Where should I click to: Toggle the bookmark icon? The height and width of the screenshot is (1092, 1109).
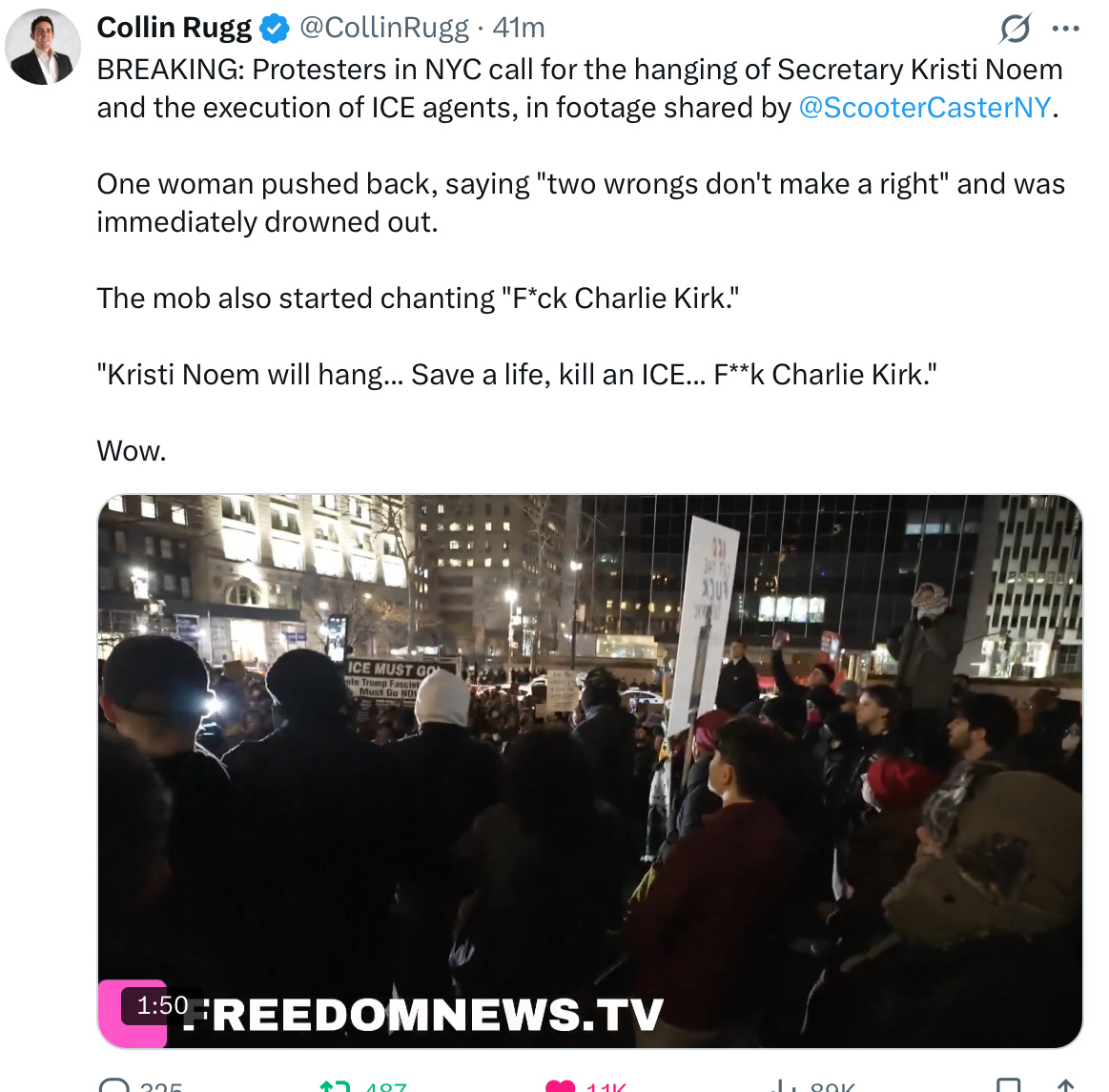tap(1008, 1085)
